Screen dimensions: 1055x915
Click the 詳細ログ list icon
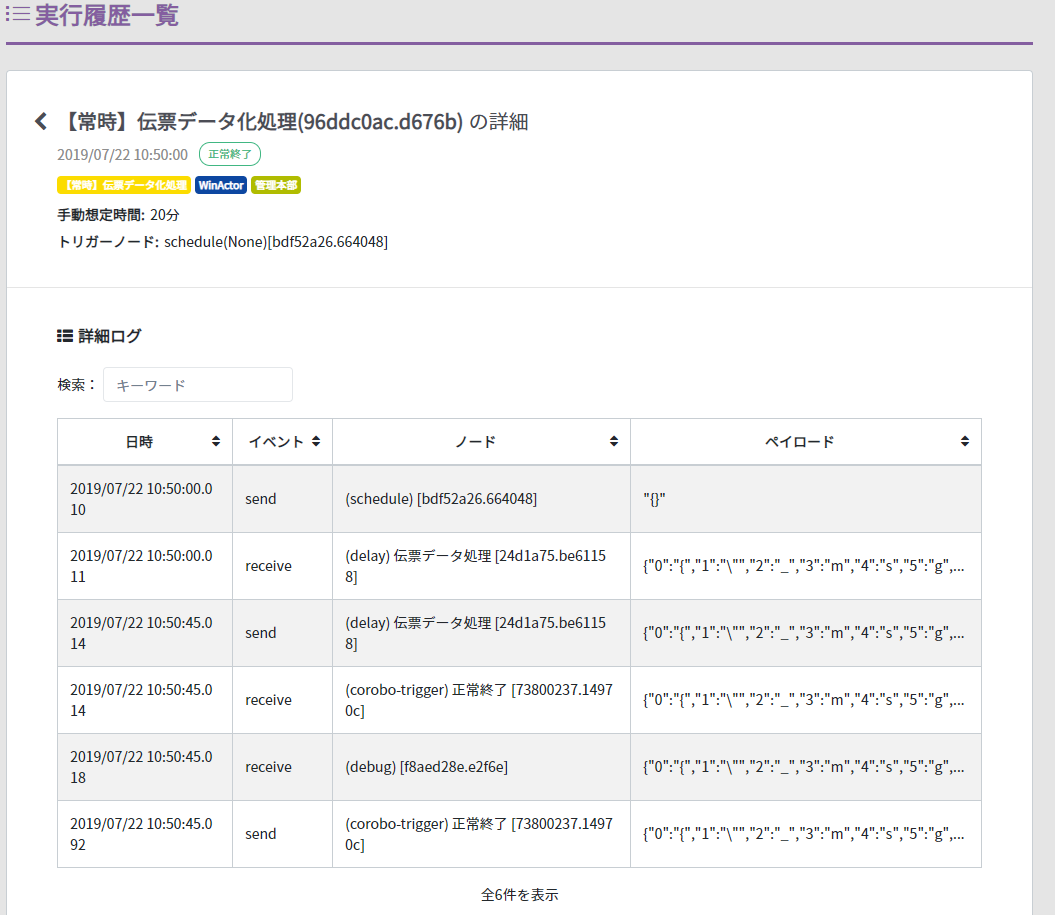click(65, 336)
